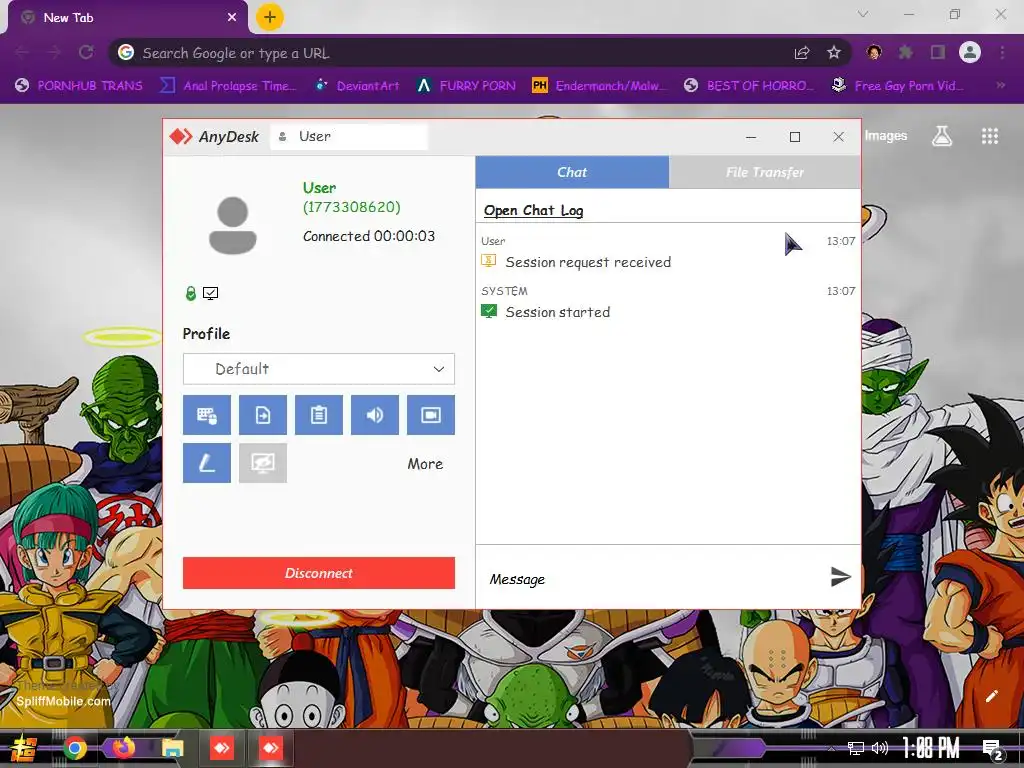1024x768 pixels.
Task: Click the Session request received message
Action: pos(588,262)
